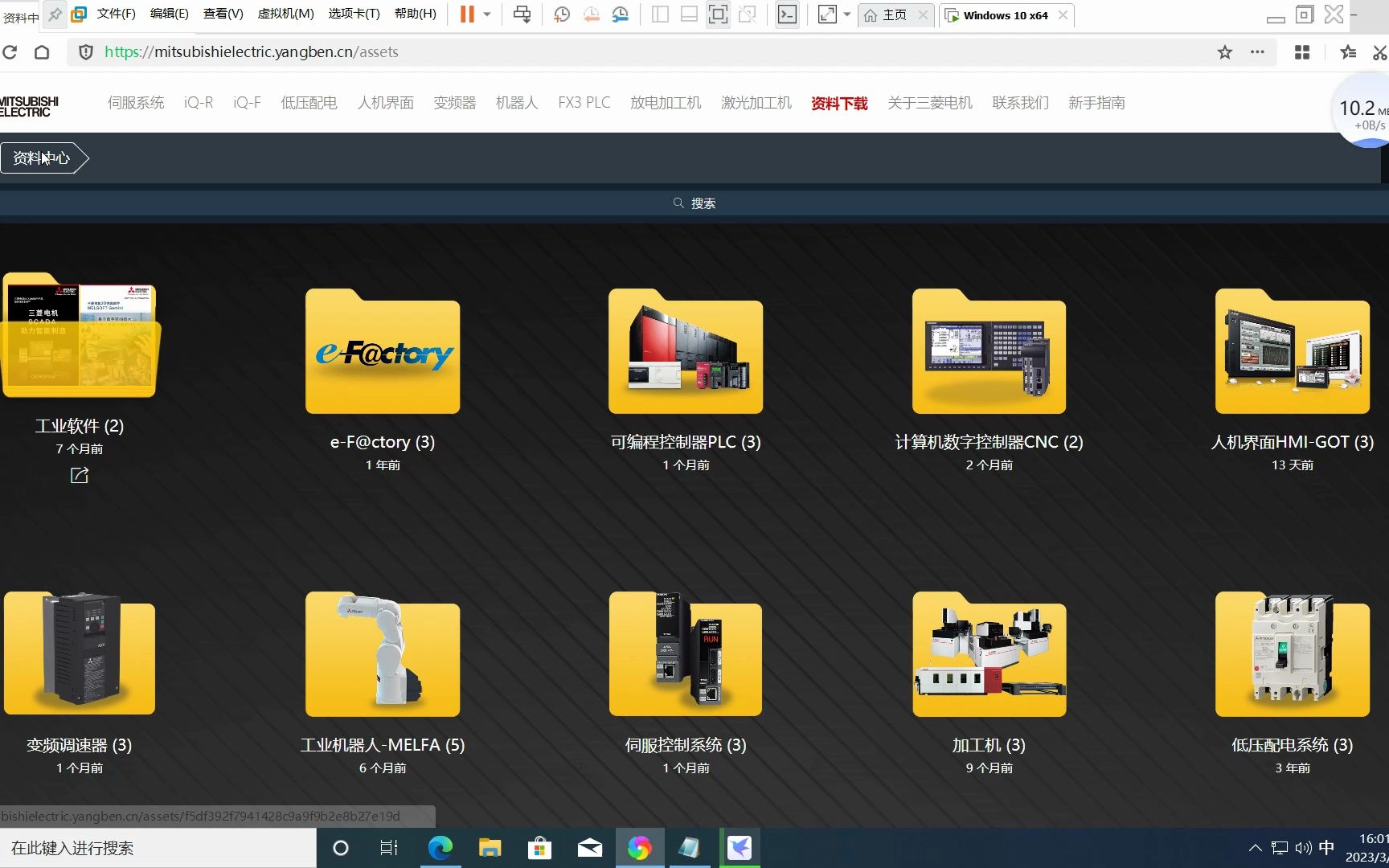Select the 资料下载 navigation item

click(x=839, y=103)
